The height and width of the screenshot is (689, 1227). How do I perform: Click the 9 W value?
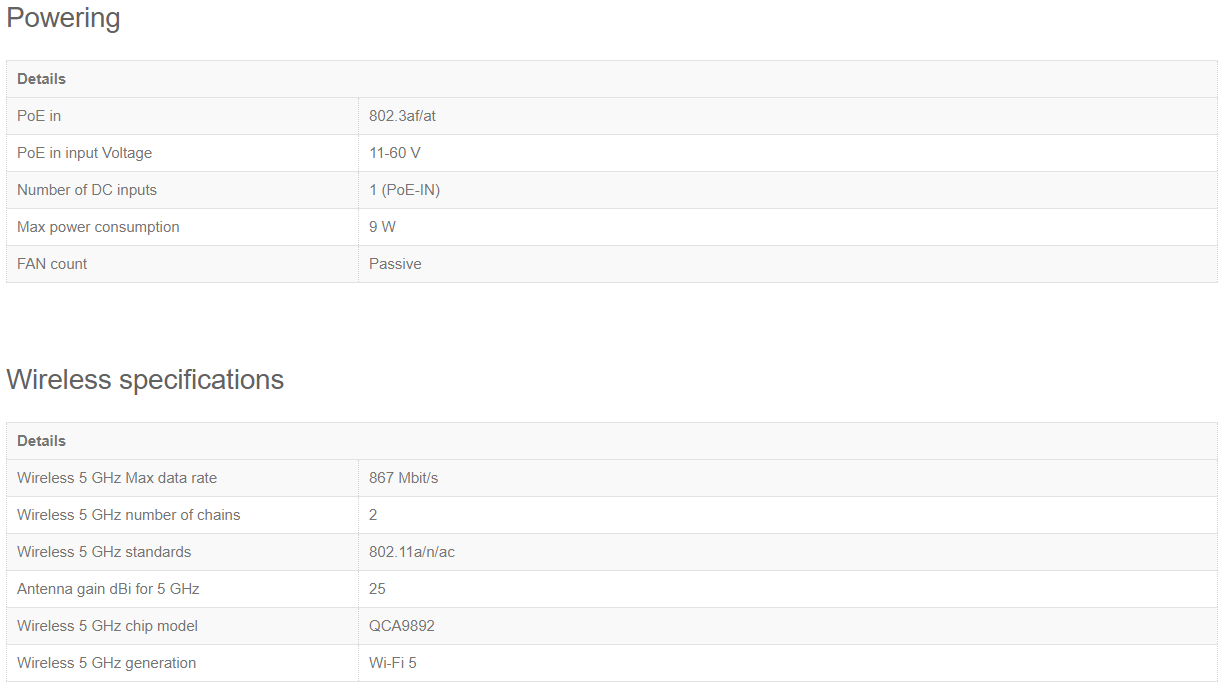coord(382,227)
